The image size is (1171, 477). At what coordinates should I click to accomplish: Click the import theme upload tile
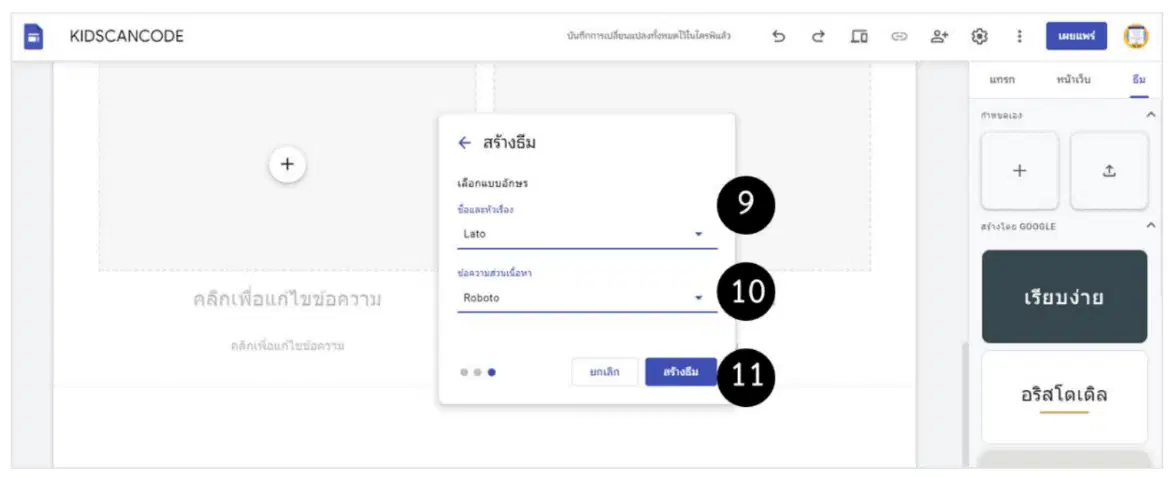[1109, 171]
